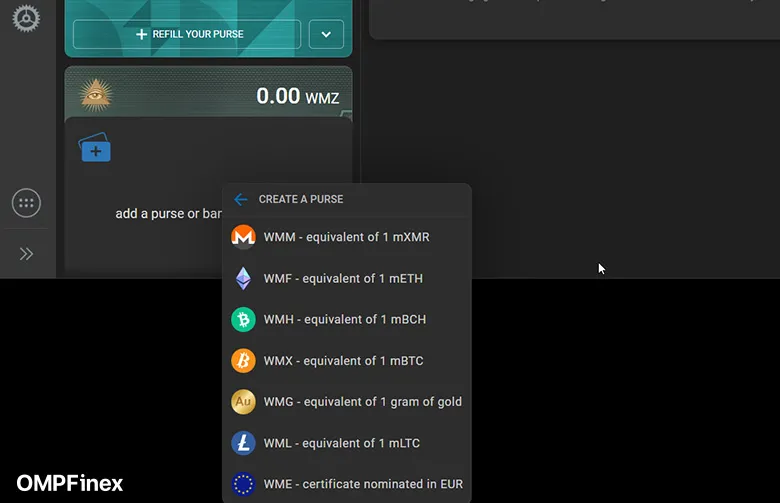Click the Bitcoin Cash WMH icon

click(x=243, y=319)
